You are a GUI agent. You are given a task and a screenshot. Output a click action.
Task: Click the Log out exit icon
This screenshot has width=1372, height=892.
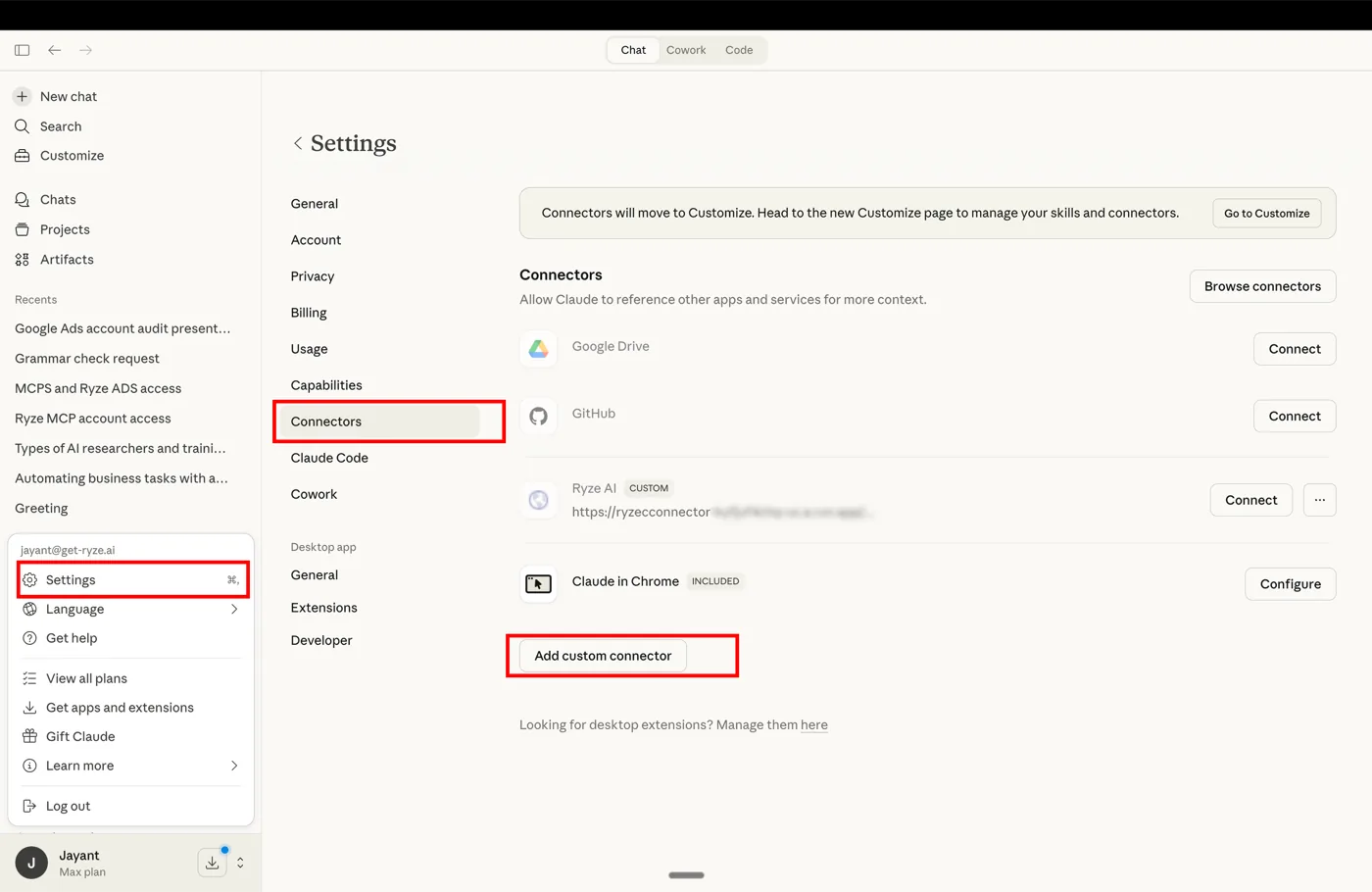(29, 806)
